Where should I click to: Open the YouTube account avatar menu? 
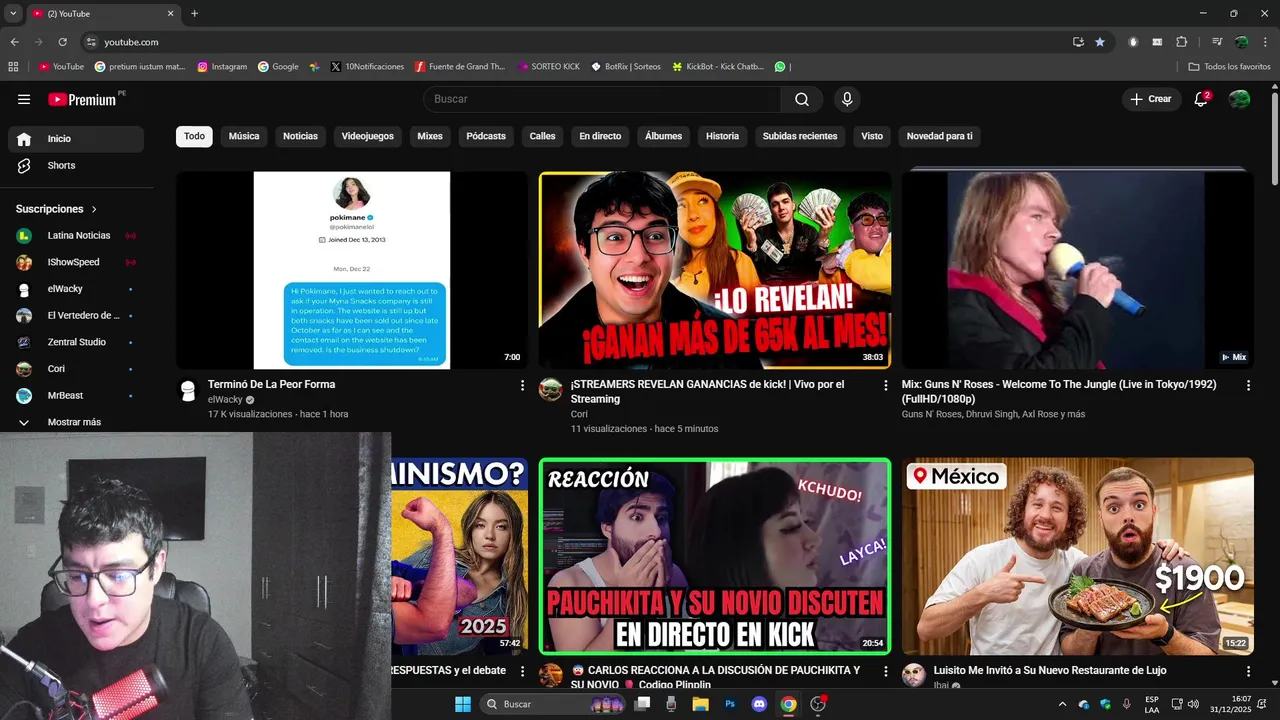tap(1239, 99)
